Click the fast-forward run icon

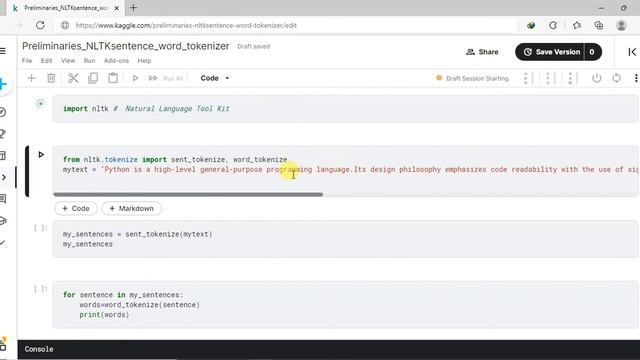tap(153, 78)
